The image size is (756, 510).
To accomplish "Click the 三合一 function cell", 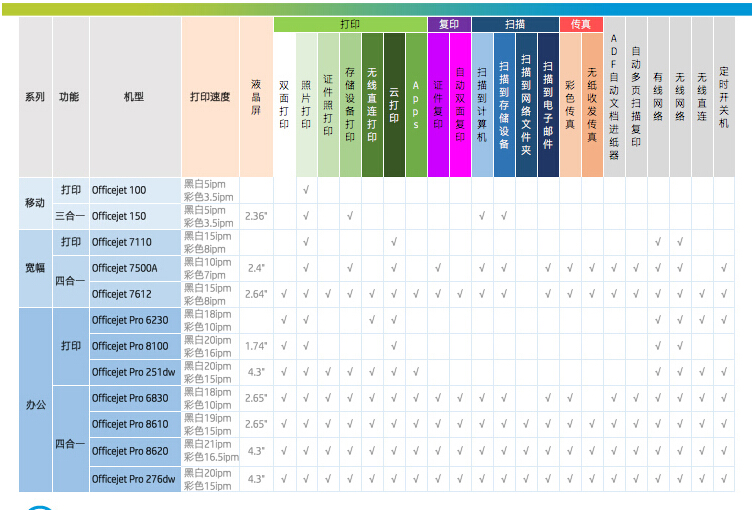I will pos(70,216).
